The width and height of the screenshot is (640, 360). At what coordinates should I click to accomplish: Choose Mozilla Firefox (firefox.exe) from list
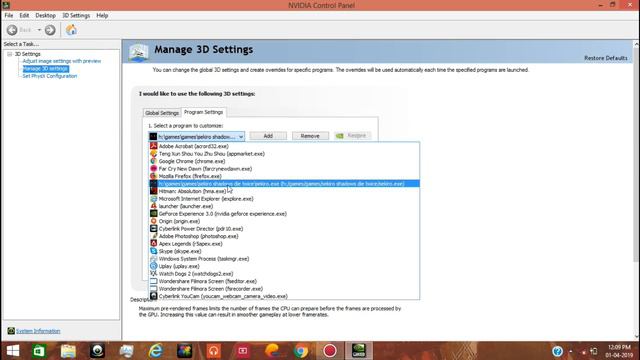[284, 176]
